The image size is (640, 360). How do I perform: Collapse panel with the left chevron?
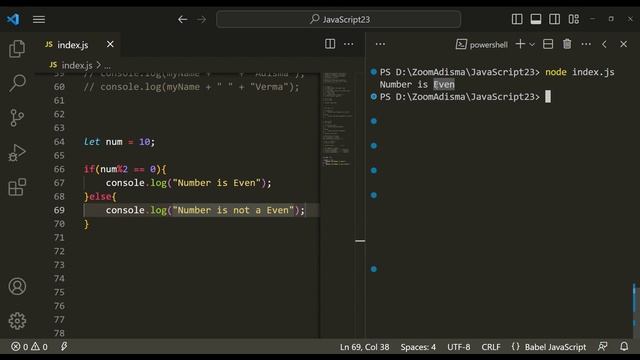pyautogui.click(x=604, y=44)
